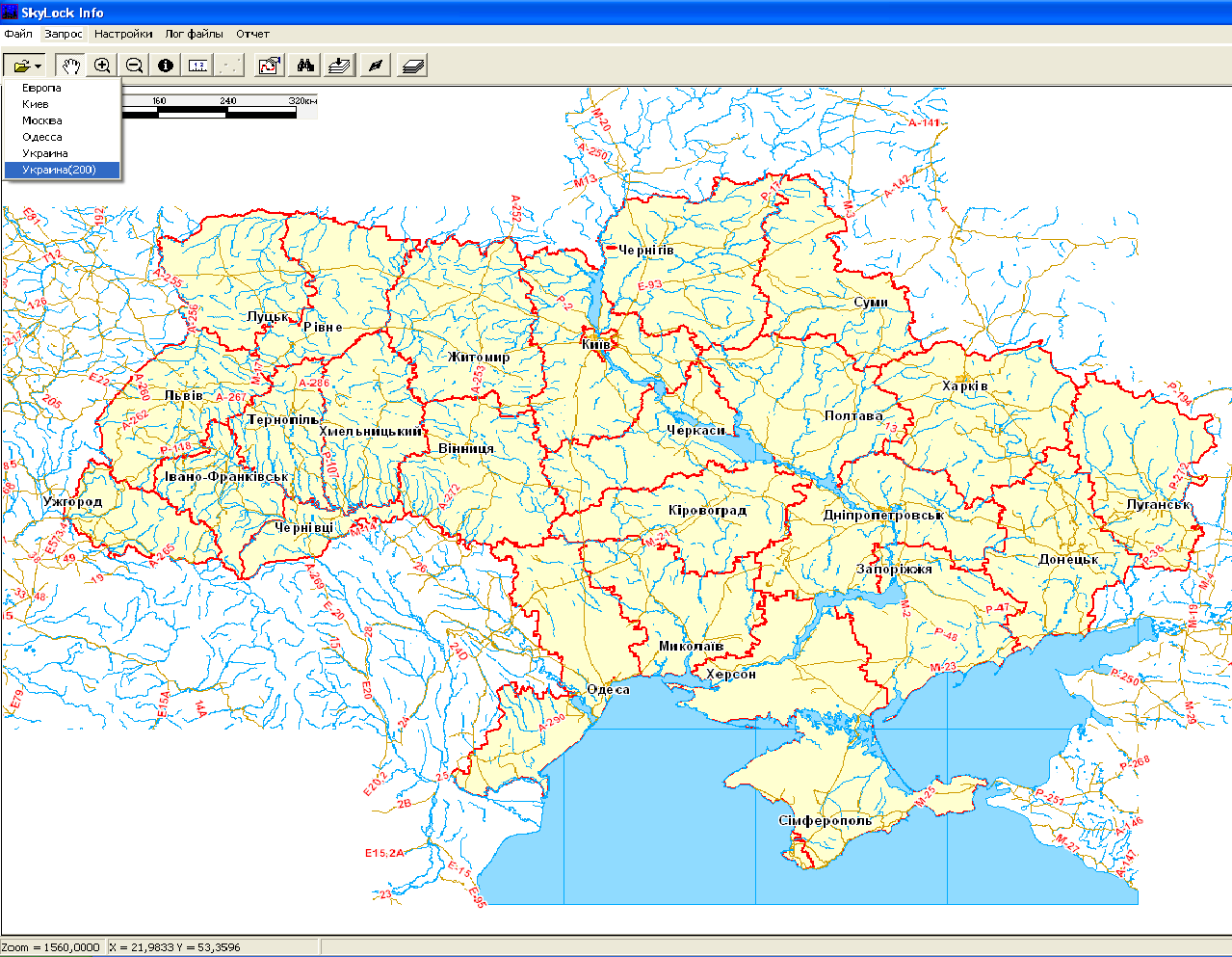Viewport: 1232px width, 957px height.
Task: Activate the zoom in magnifier tool
Action: tap(102, 66)
